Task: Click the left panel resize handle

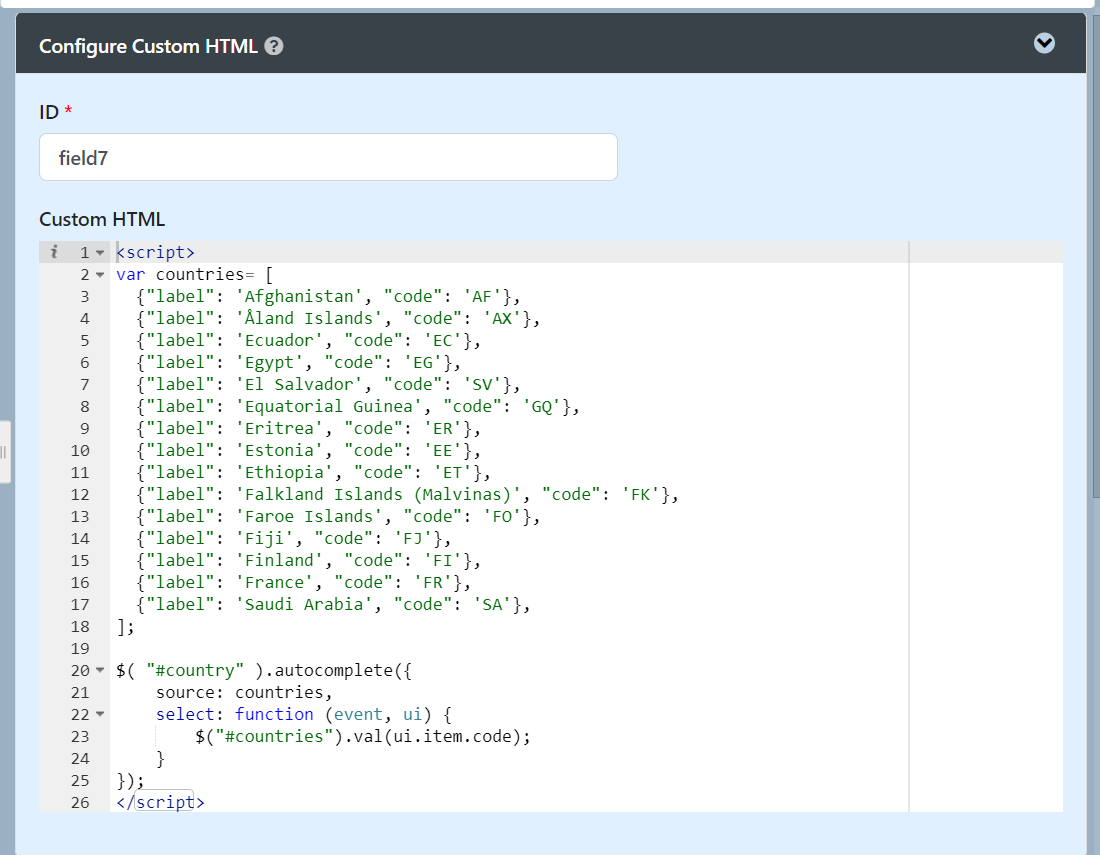Action: 4,452
